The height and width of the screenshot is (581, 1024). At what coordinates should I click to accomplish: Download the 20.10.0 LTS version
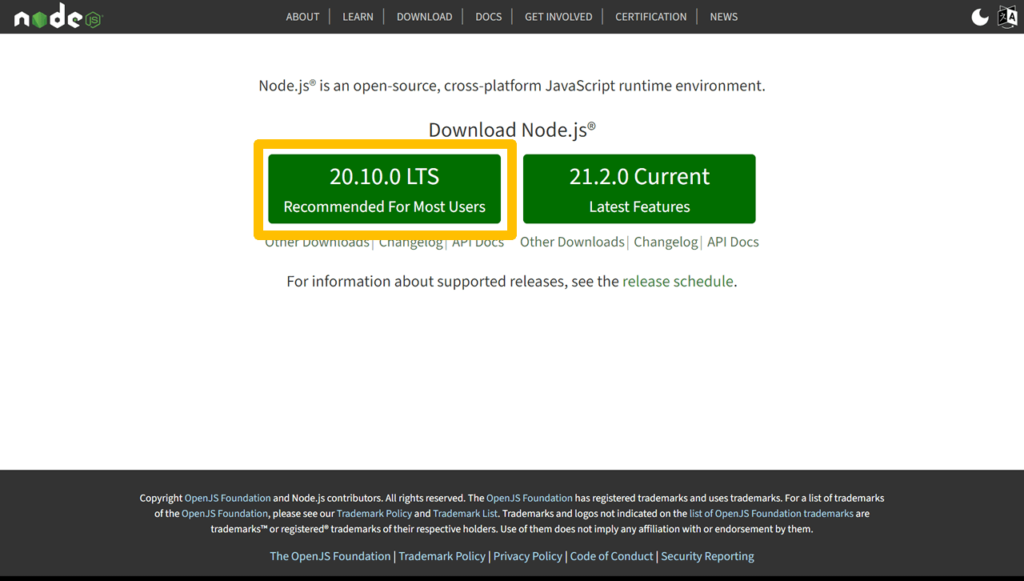[x=385, y=189]
